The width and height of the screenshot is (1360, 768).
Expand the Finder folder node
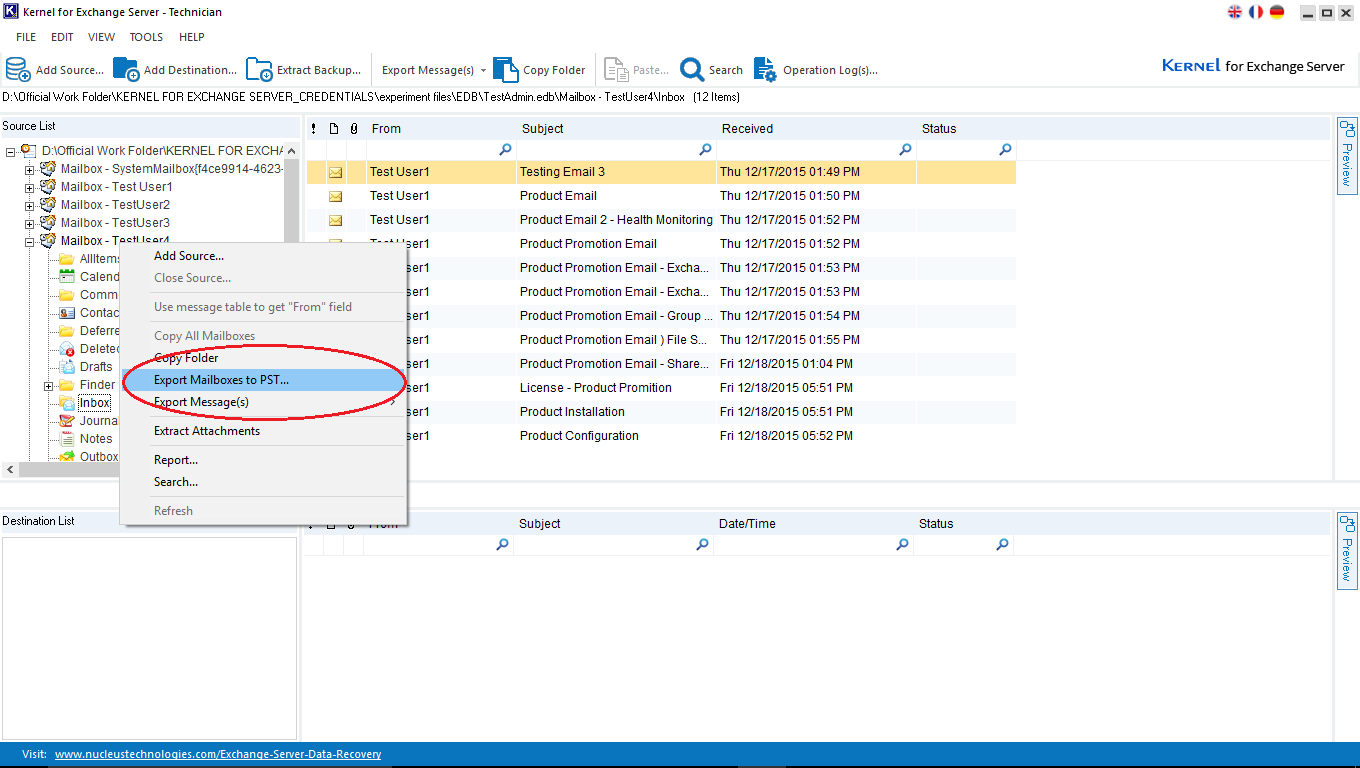[49, 385]
